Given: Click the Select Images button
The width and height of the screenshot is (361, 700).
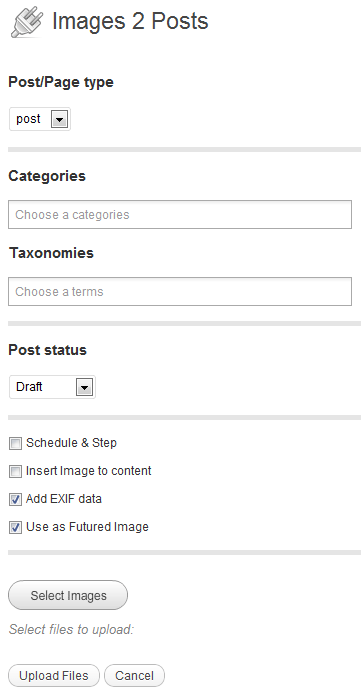Looking at the screenshot, I should tap(68, 595).
